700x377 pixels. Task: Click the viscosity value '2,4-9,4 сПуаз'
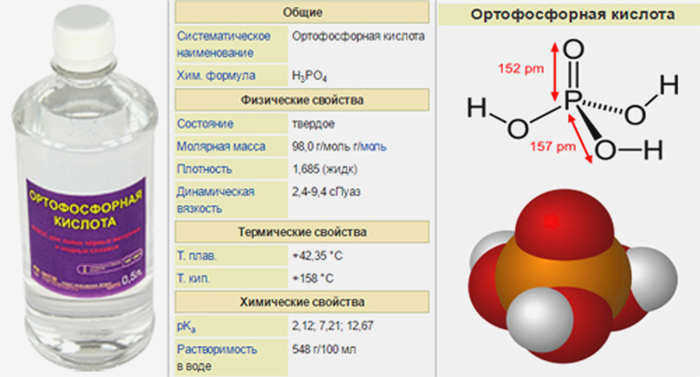[326, 192]
